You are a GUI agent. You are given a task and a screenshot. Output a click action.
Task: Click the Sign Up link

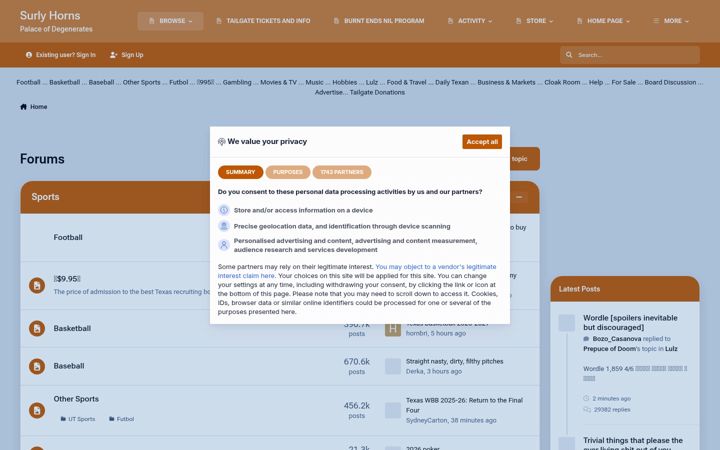pos(127,55)
